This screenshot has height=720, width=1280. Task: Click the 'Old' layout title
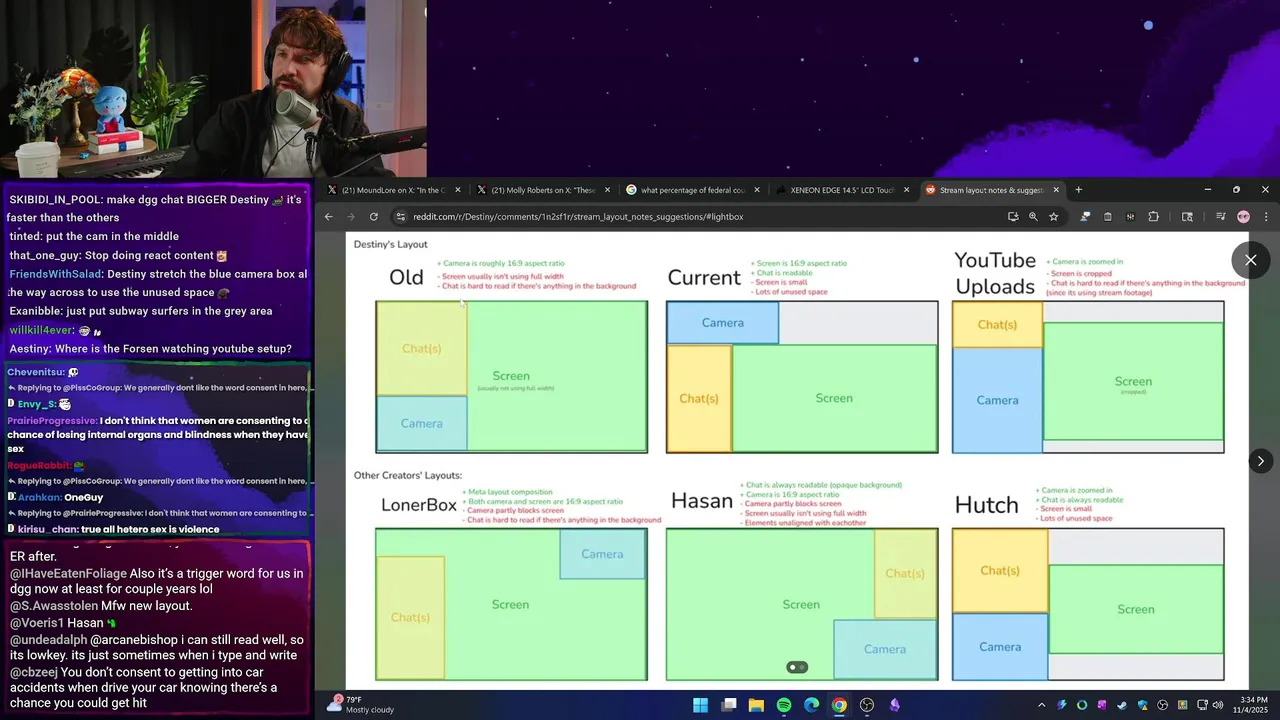tap(406, 278)
